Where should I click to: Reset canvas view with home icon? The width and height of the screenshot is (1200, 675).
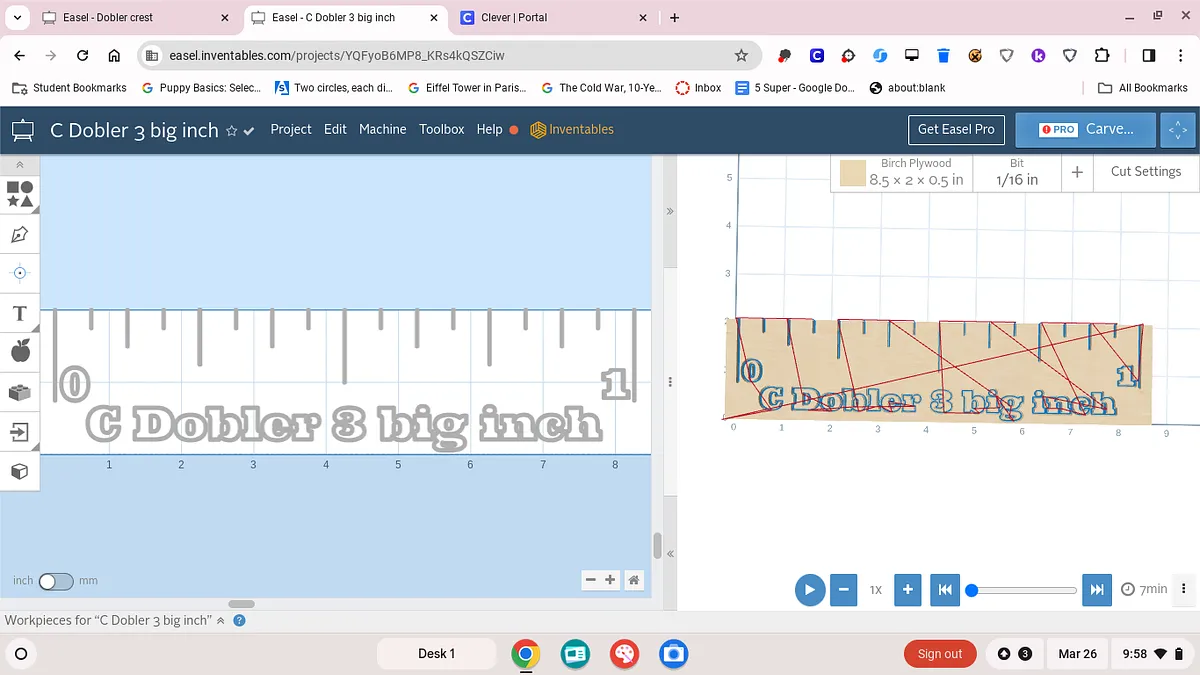633,580
